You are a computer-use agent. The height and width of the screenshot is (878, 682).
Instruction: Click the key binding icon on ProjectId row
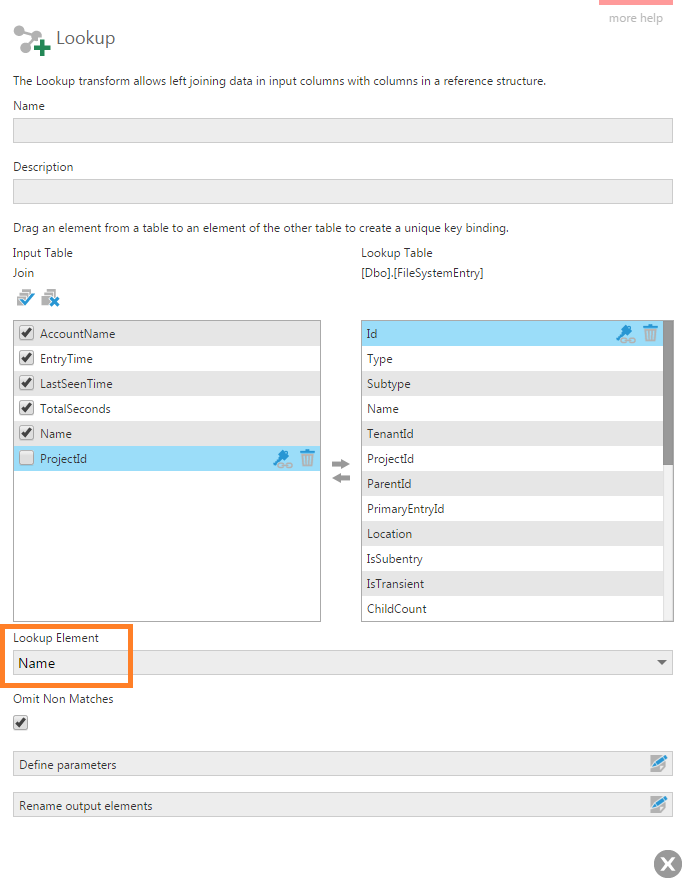click(x=283, y=458)
